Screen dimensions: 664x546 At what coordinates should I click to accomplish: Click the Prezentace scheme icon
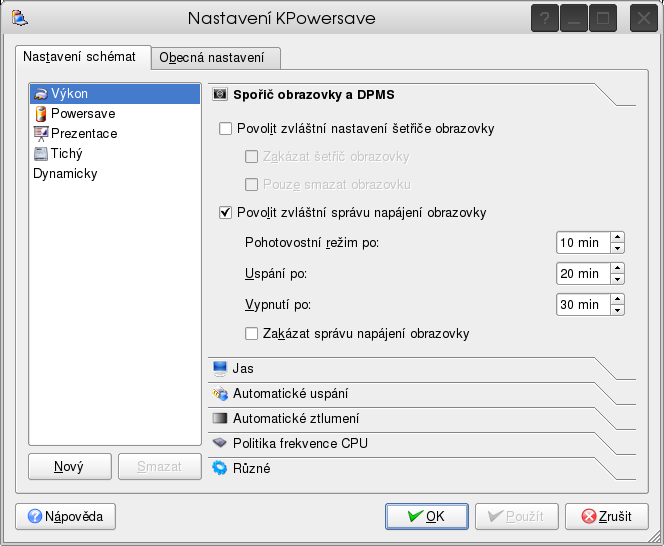click(x=41, y=133)
